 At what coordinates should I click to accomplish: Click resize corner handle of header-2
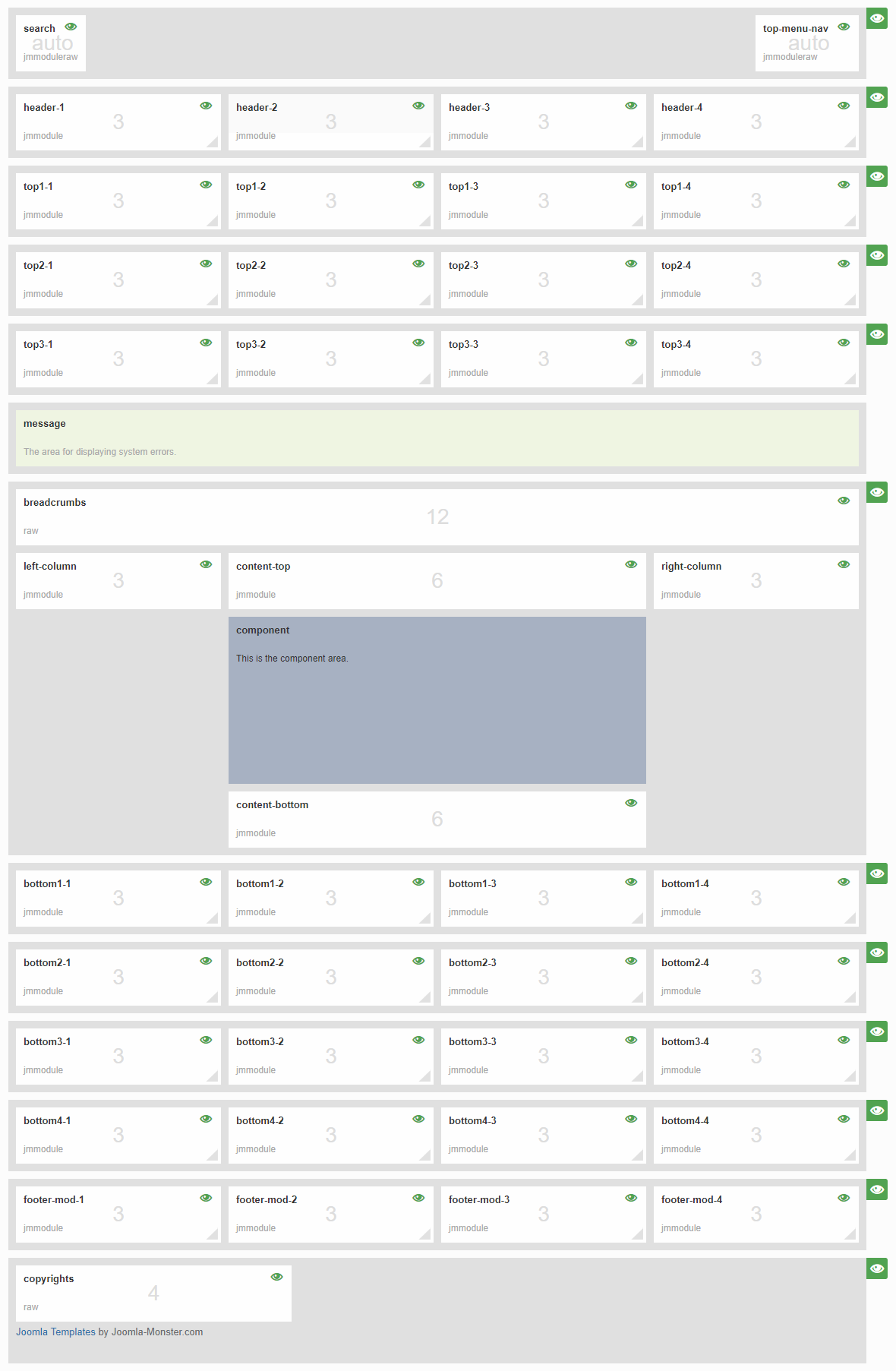click(x=426, y=142)
